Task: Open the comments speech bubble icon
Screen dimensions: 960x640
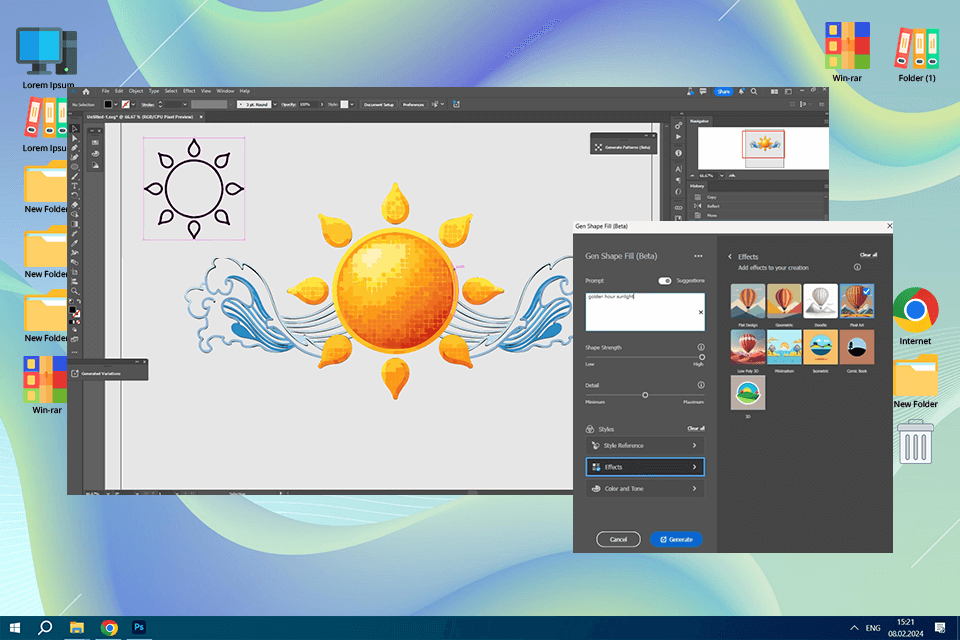Action: point(703,91)
